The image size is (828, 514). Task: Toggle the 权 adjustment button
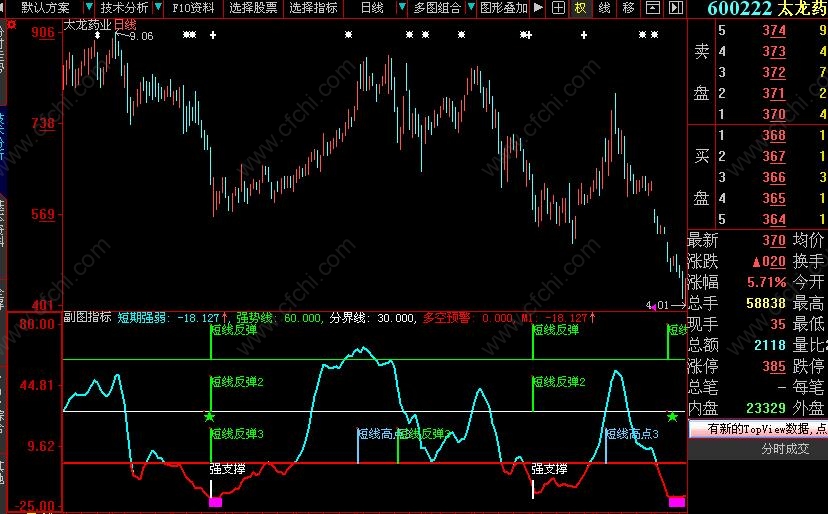click(x=580, y=8)
